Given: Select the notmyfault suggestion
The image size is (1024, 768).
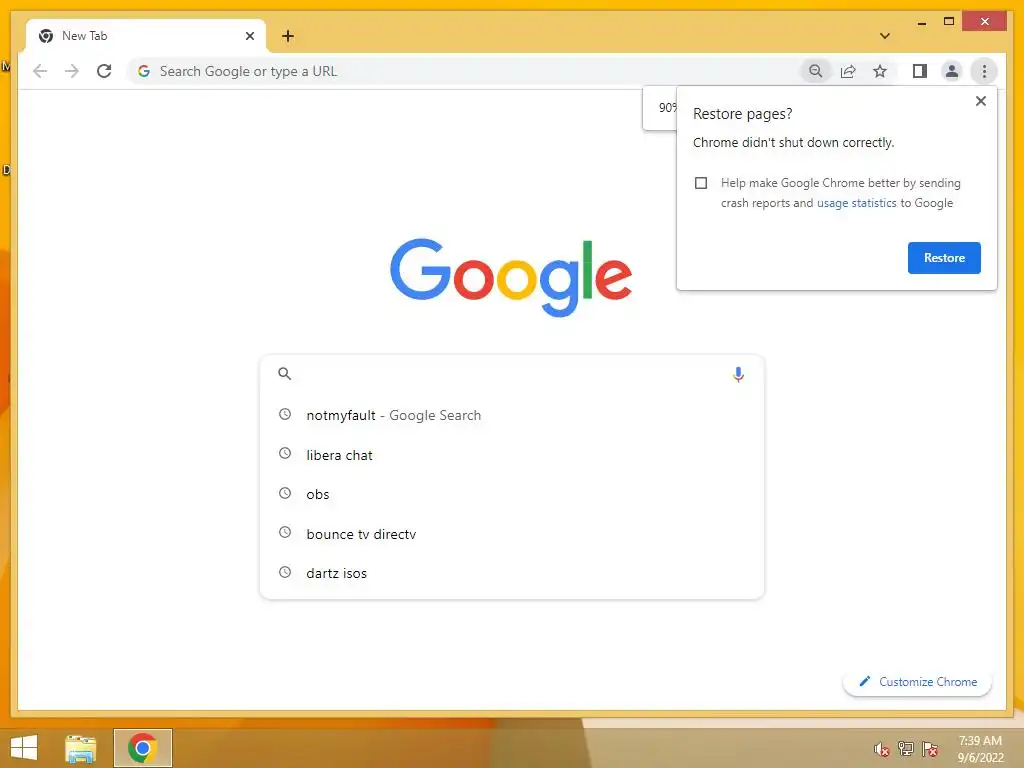Looking at the screenshot, I should (512, 415).
